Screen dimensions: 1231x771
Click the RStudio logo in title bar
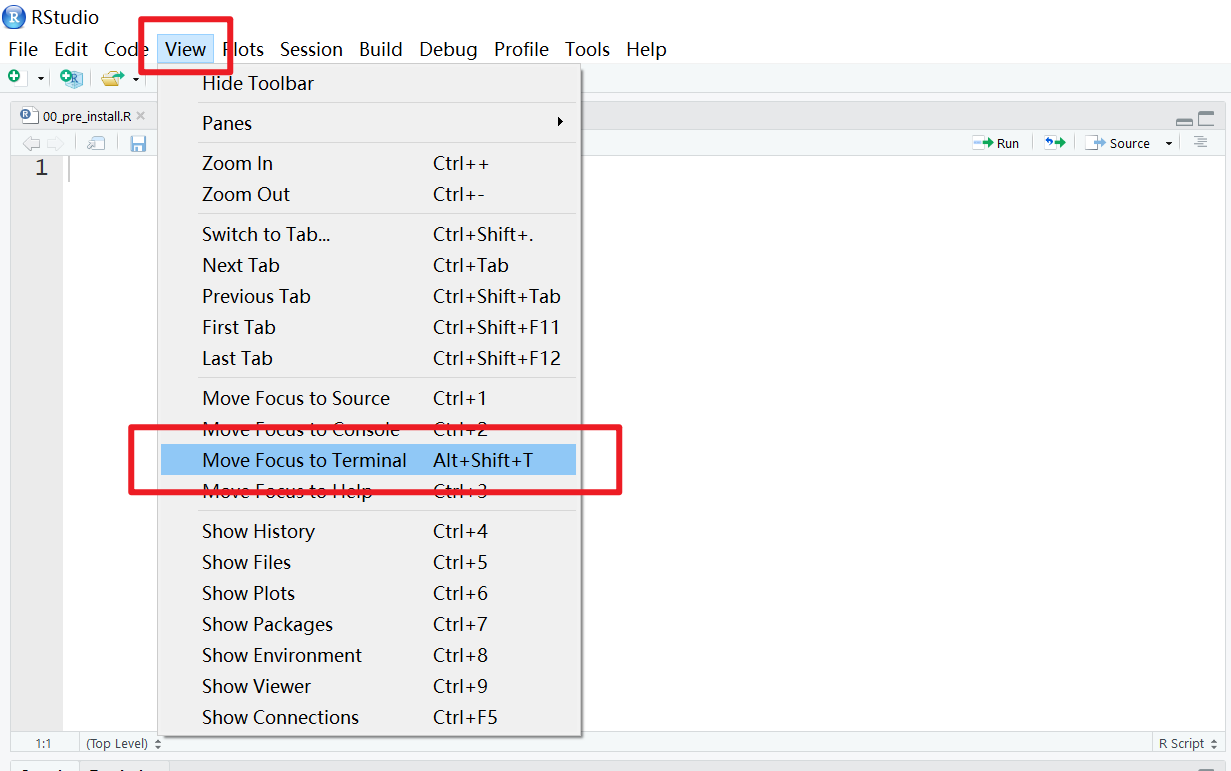pyautogui.click(x=15, y=17)
